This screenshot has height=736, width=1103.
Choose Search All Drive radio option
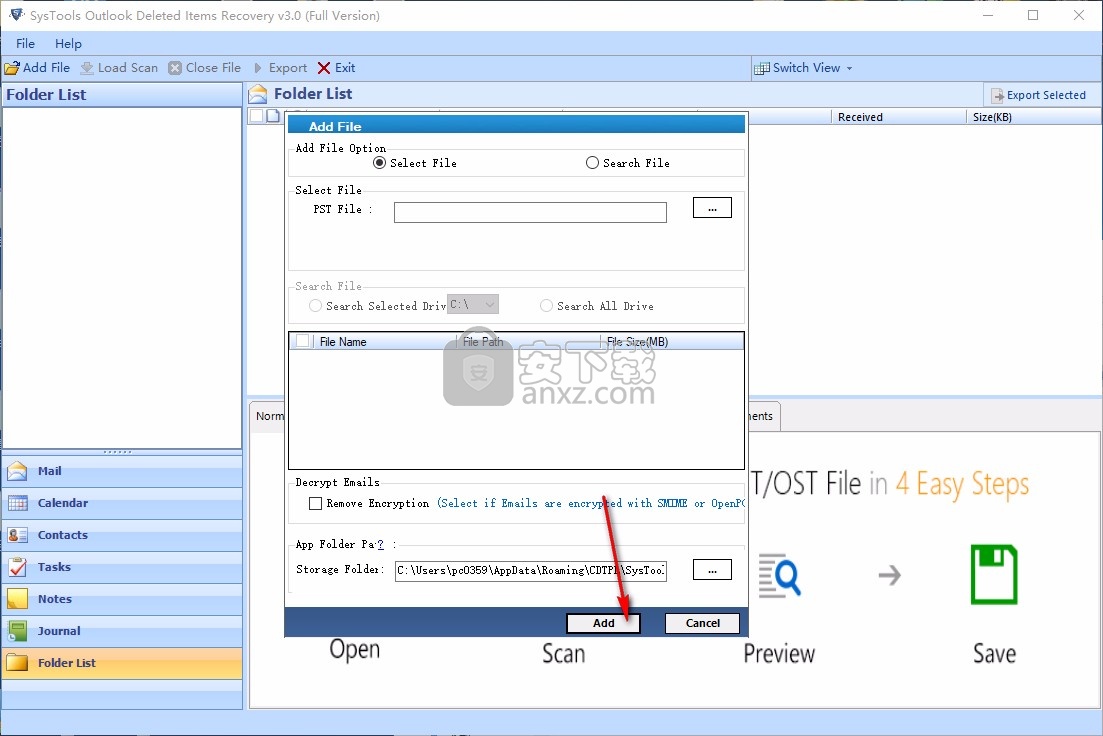[546, 306]
